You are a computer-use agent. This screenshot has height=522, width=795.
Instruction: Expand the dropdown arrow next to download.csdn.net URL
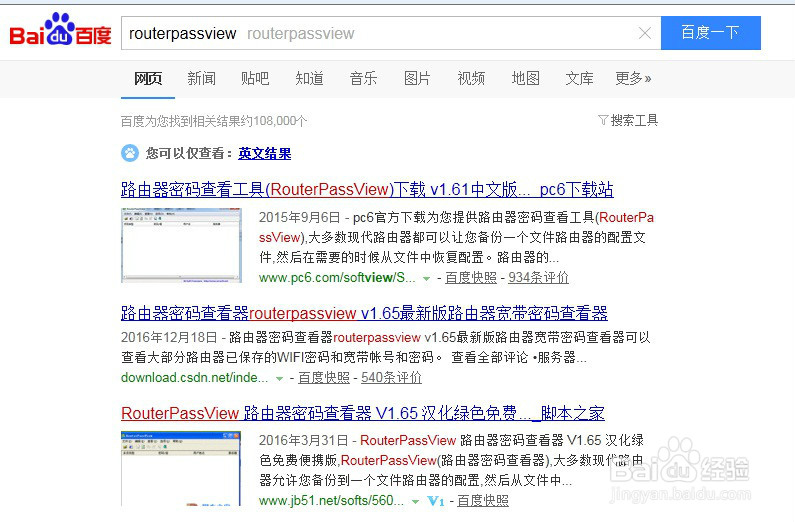(x=279, y=379)
